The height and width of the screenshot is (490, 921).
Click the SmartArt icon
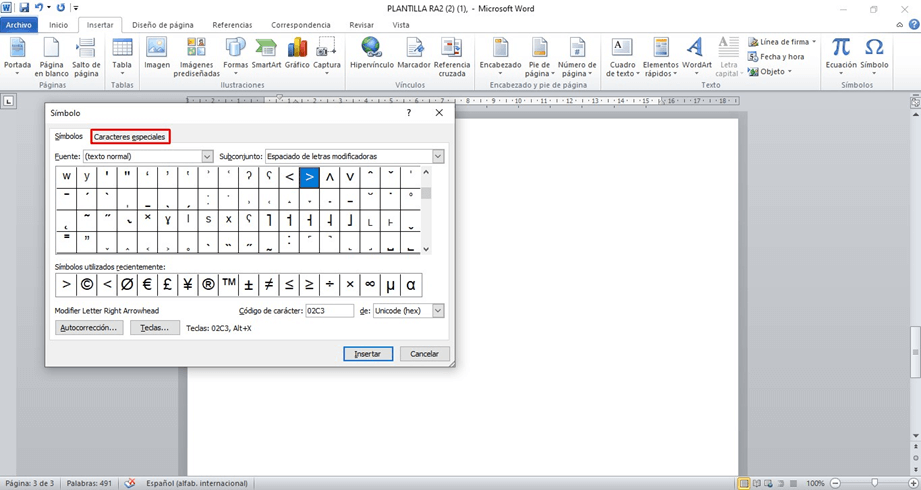(266, 47)
